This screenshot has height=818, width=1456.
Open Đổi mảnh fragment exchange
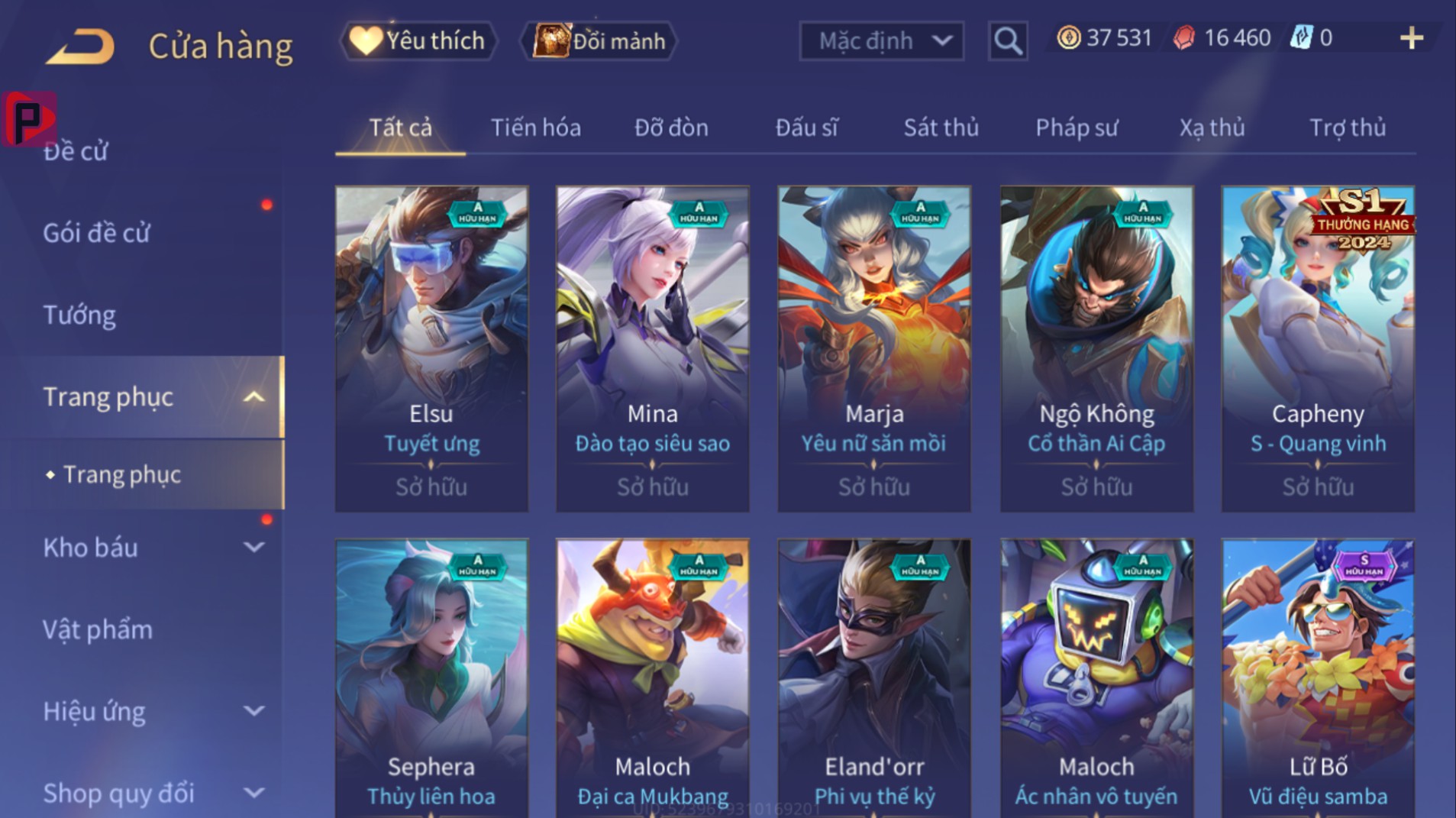(x=600, y=40)
